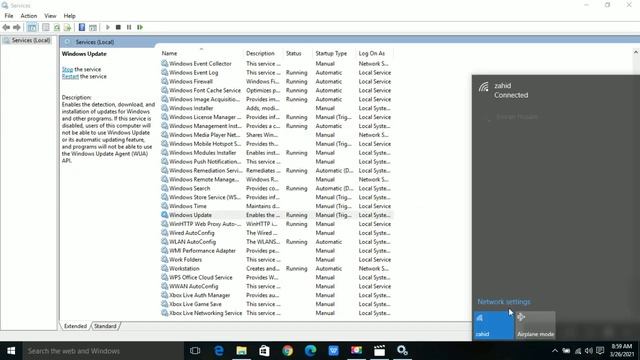Select the Windows Update service row
This screenshot has height=360, width=640.
click(x=276, y=215)
